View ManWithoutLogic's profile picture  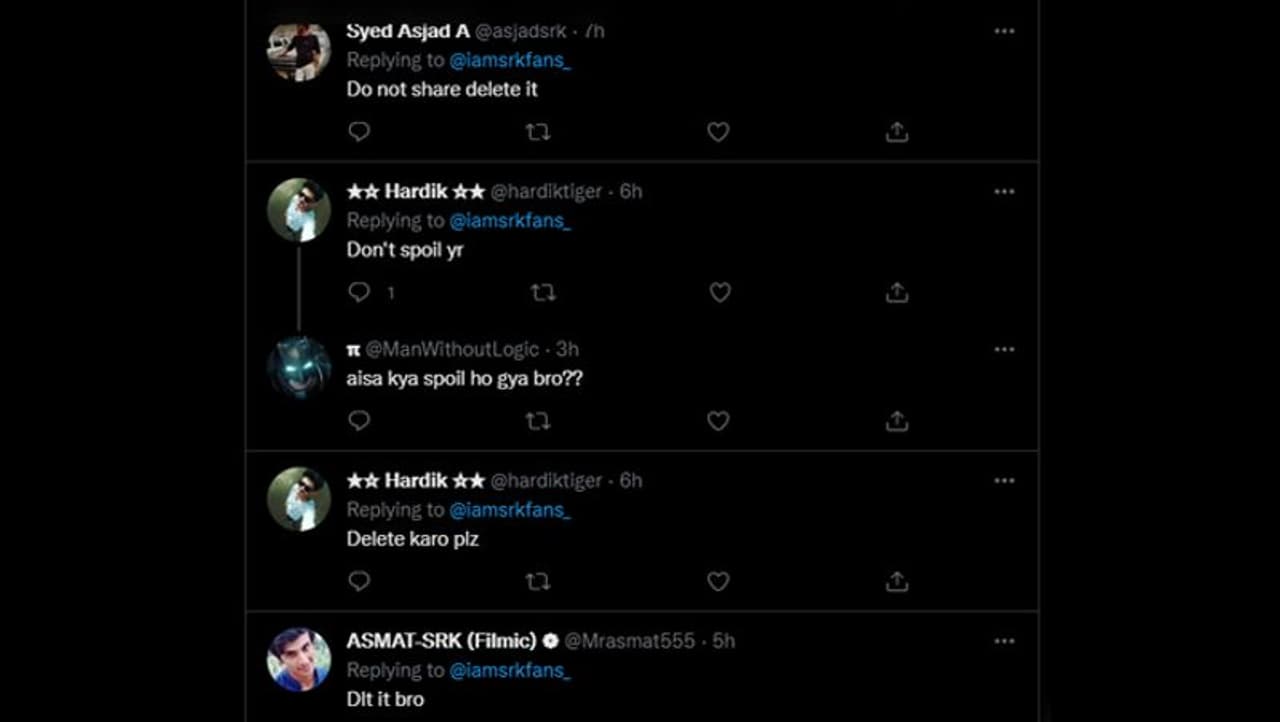299,368
